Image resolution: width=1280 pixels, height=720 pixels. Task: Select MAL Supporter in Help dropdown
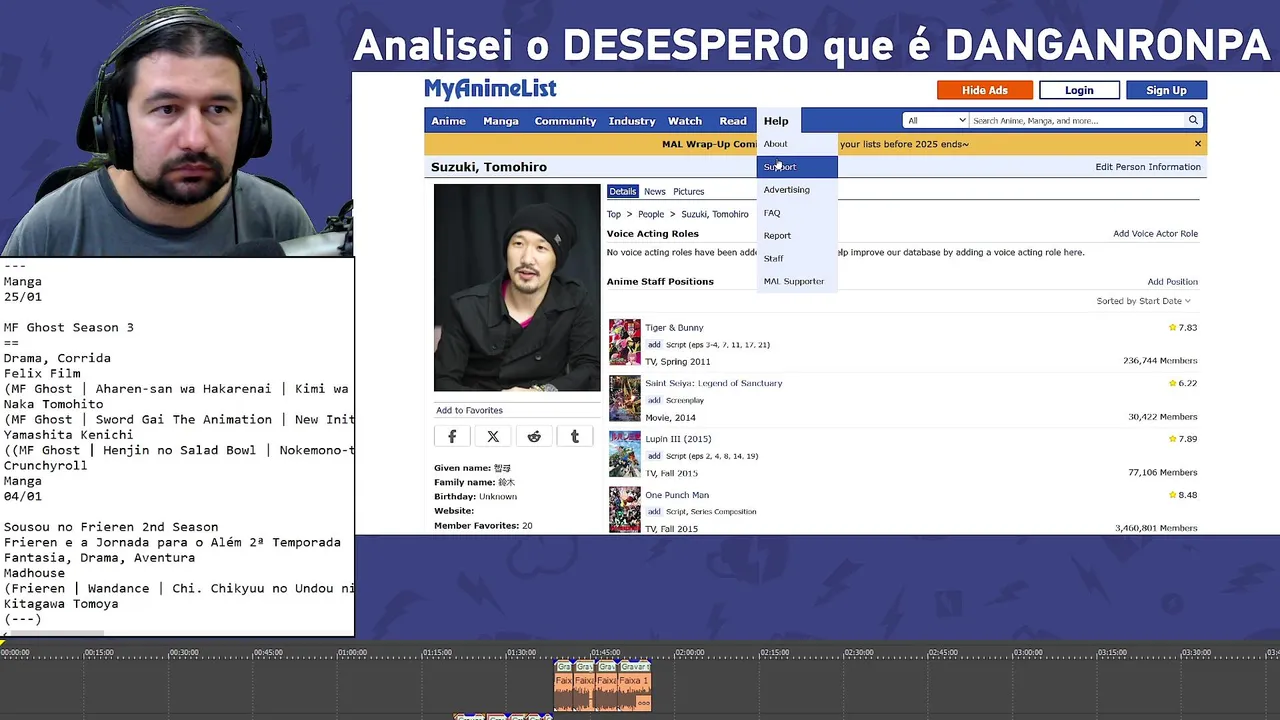[x=797, y=281]
